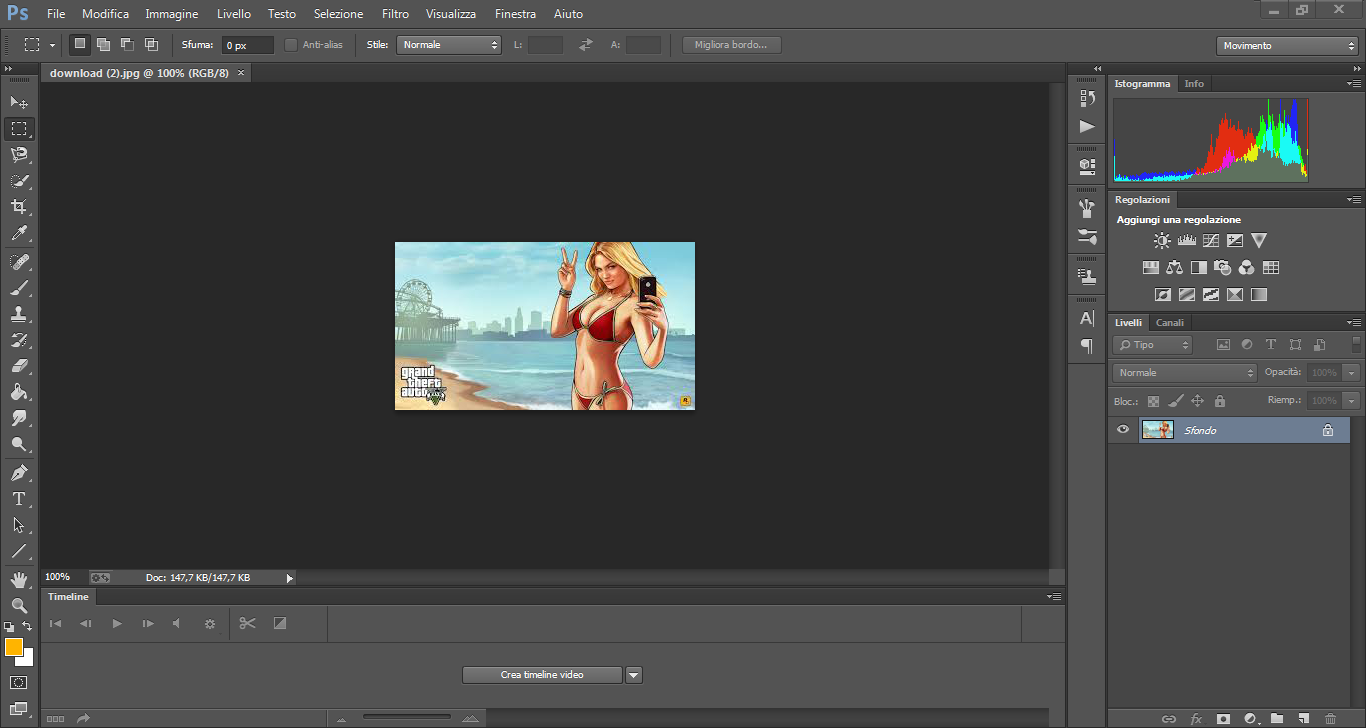1366x728 pixels.
Task: Open the File menu
Action: click(x=56, y=14)
